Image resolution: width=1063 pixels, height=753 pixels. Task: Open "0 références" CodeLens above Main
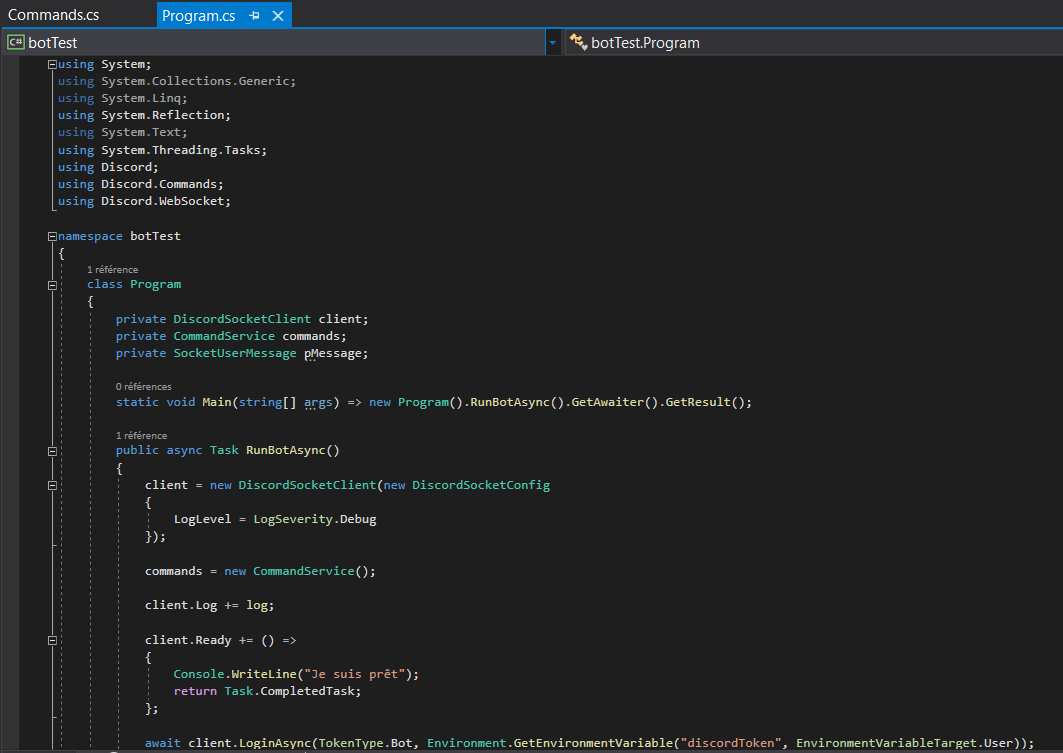pos(143,386)
